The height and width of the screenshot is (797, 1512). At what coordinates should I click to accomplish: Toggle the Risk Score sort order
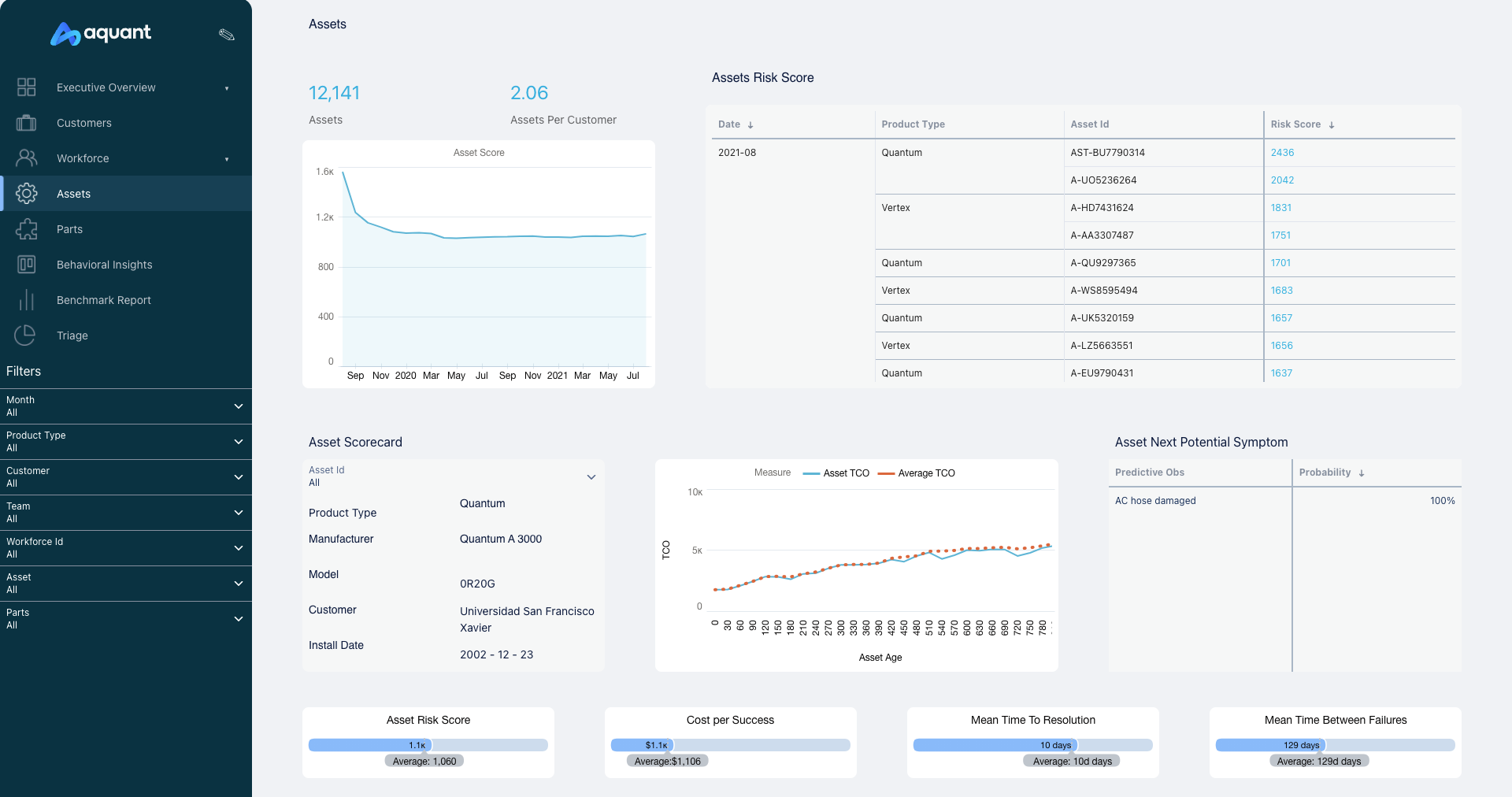pos(1332,124)
